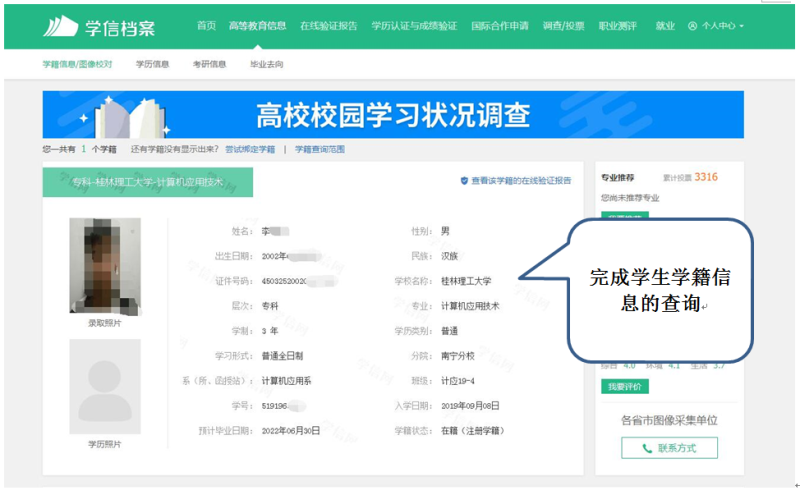Click the 录取照片 thumbnail photo
The height and width of the screenshot is (495, 800).
(98, 266)
